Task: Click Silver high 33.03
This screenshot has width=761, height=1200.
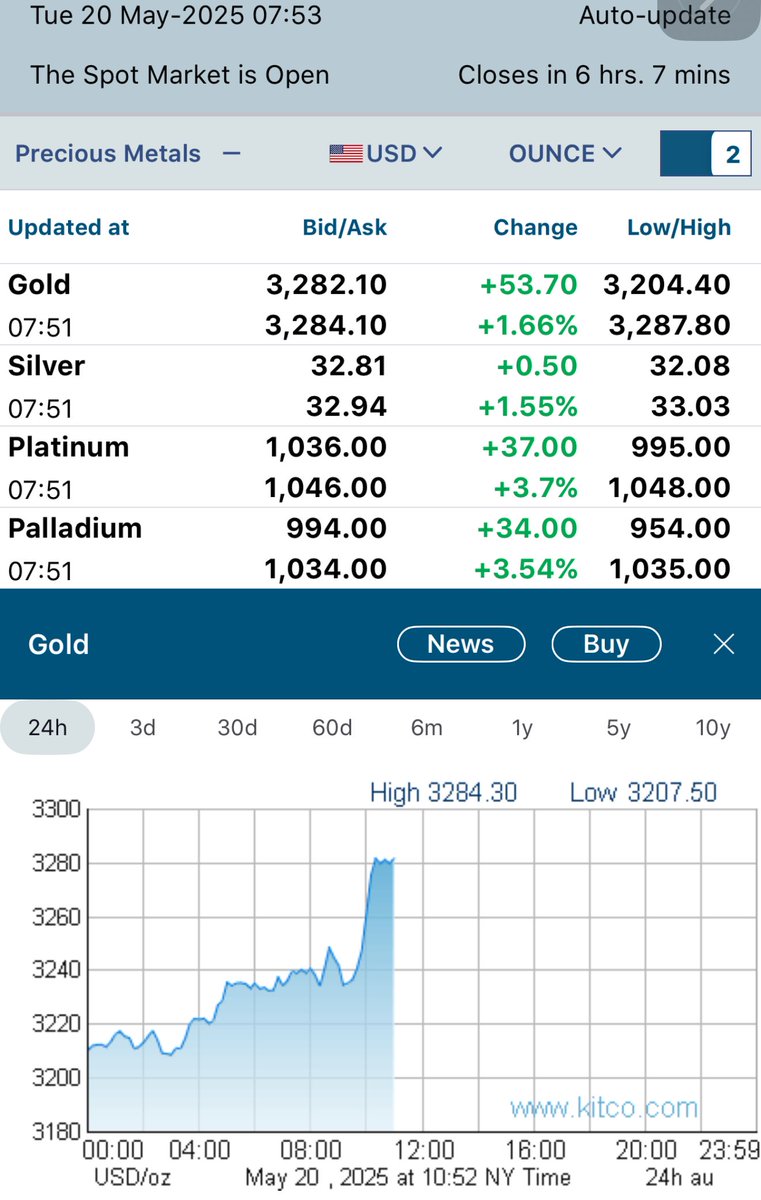Action: (x=692, y=406)
